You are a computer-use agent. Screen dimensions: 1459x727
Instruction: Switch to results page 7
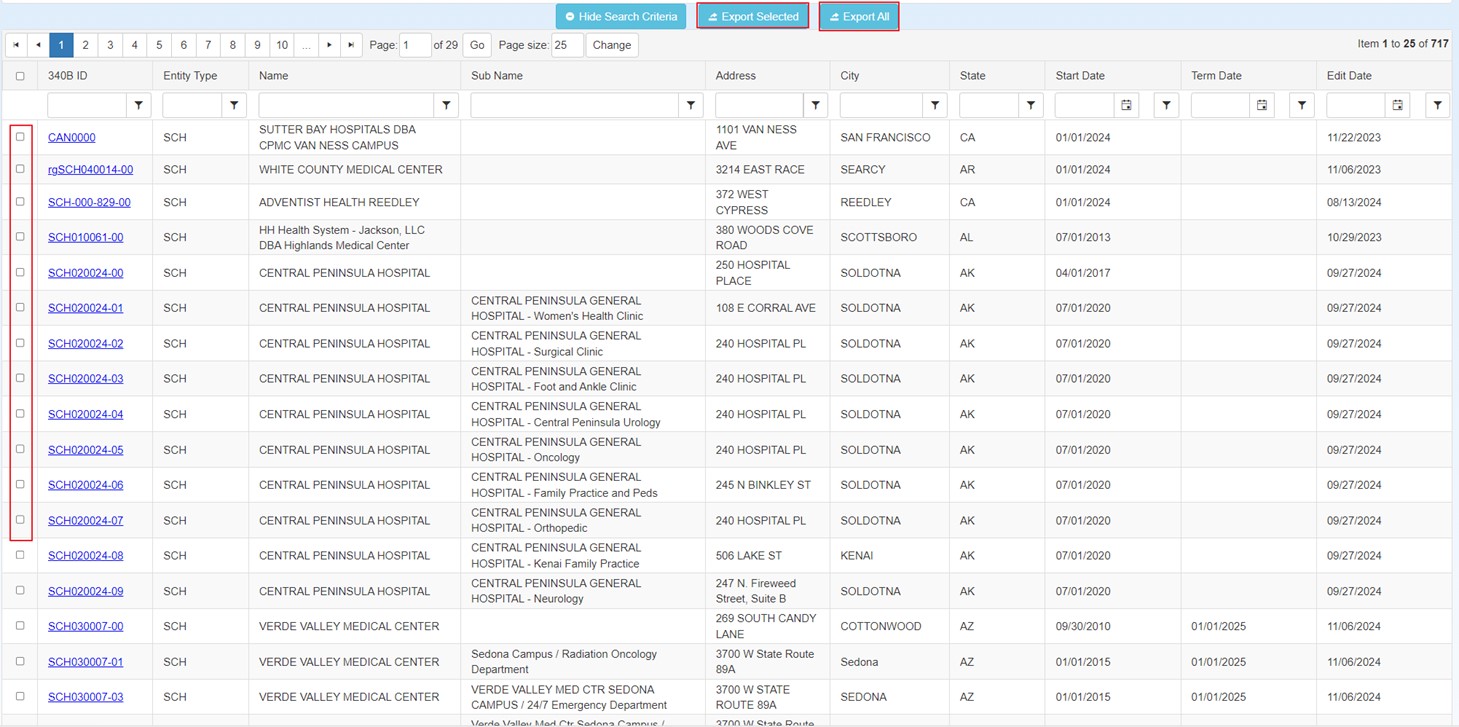(x=208, y=45)
